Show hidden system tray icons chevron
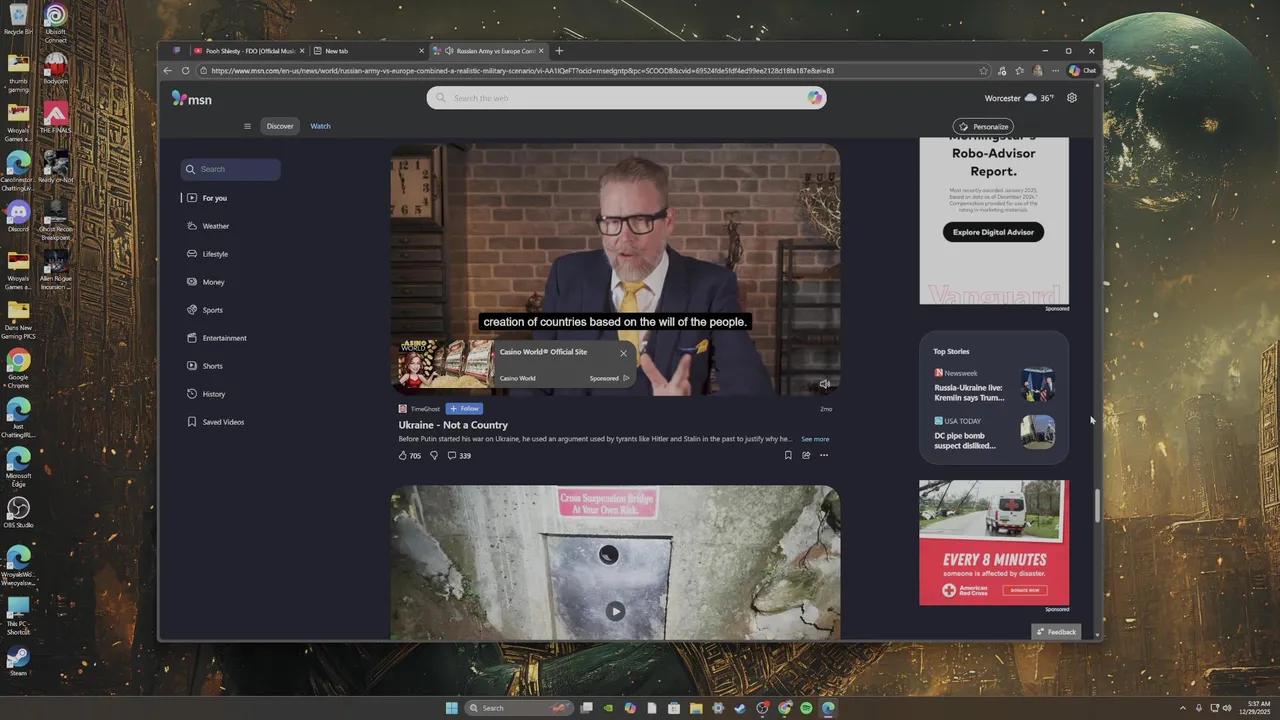 point(1183,708)
